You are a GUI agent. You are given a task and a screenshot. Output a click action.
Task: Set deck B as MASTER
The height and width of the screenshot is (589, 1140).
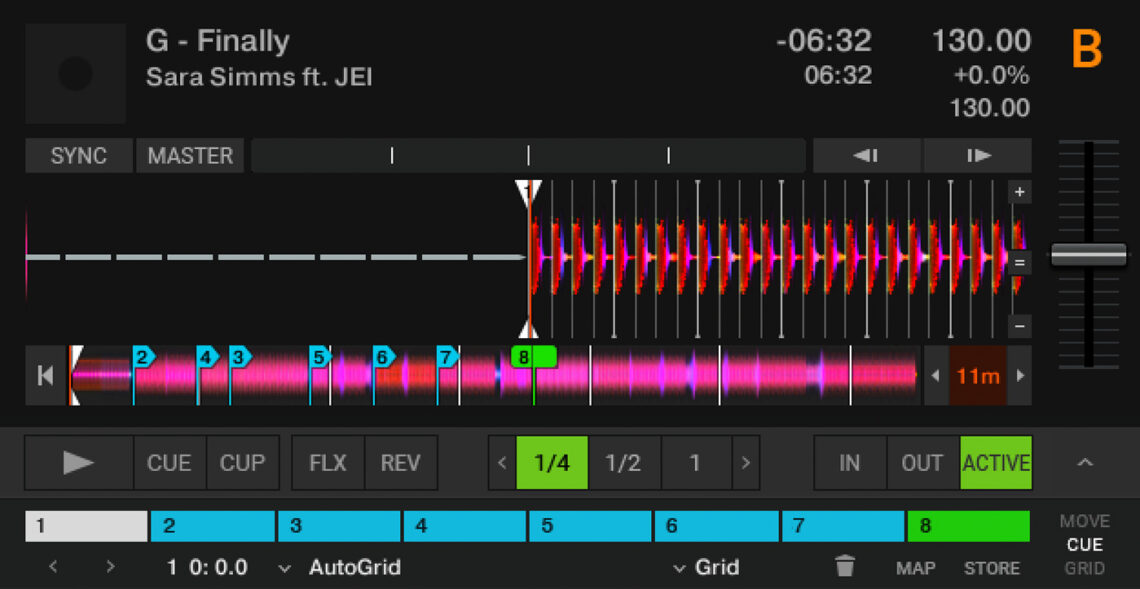(x=190, y=155)
